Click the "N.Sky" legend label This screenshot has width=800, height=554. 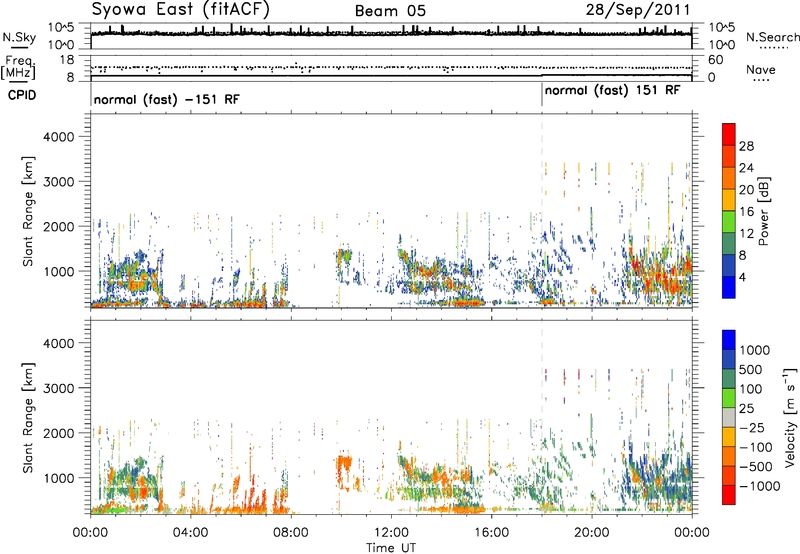19,37
